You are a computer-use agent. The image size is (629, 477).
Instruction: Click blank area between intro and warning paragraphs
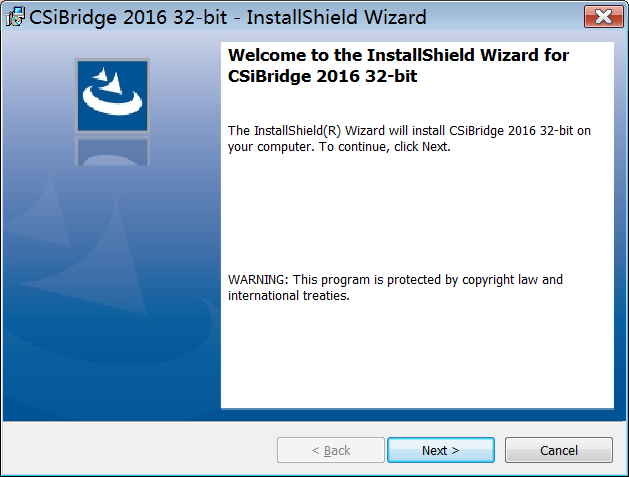coord(417,213)
